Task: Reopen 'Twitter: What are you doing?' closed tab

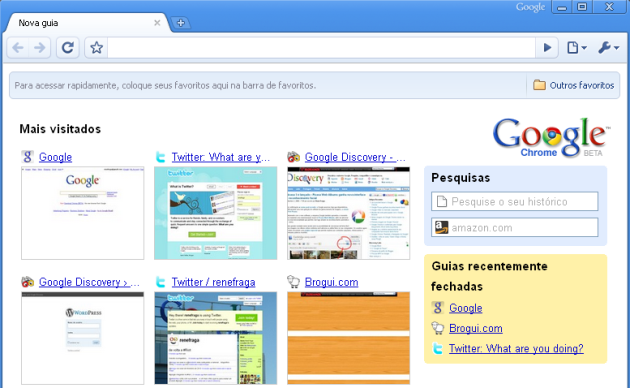Action: [516, 348]
